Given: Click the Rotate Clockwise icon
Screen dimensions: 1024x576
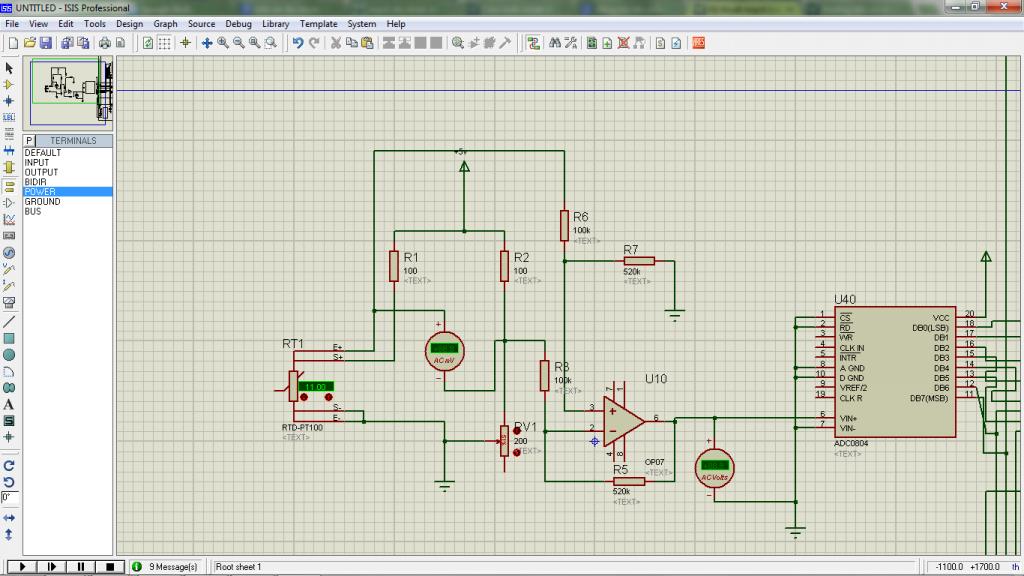Looking at the screenshot, I should click(x=9, y=465).
